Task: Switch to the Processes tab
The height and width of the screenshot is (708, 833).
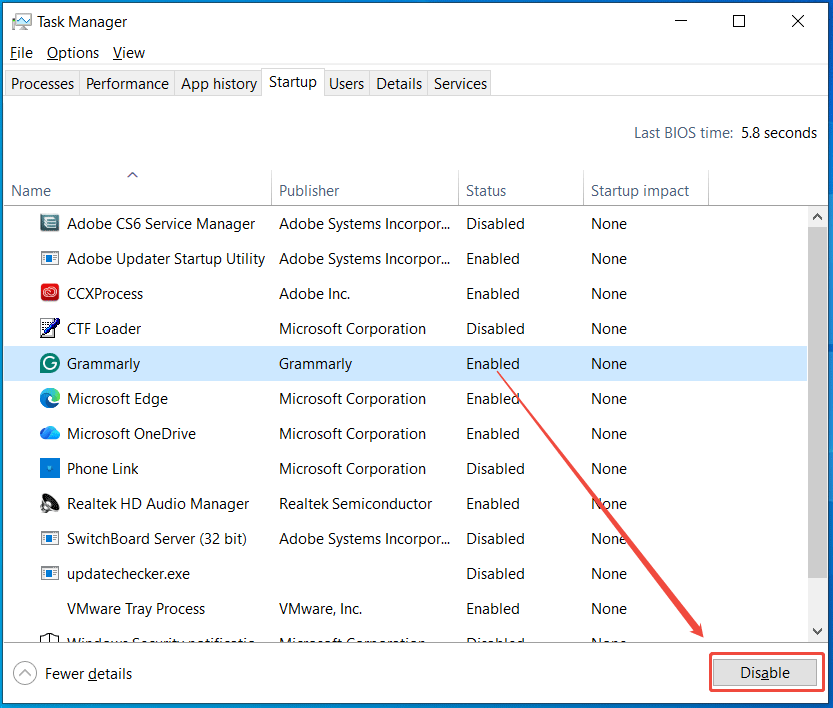Action: click(42, 83)
